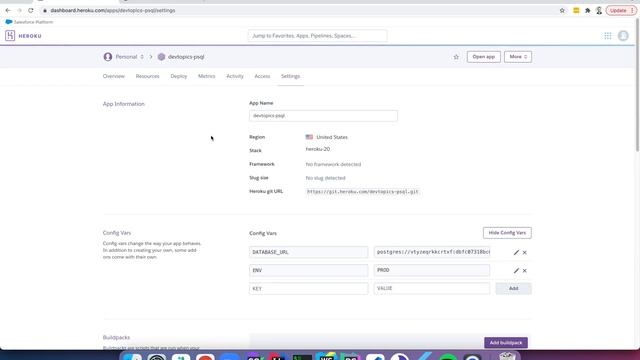Switch to the Activity tab

pyautogui.click(x=235, y=76)
